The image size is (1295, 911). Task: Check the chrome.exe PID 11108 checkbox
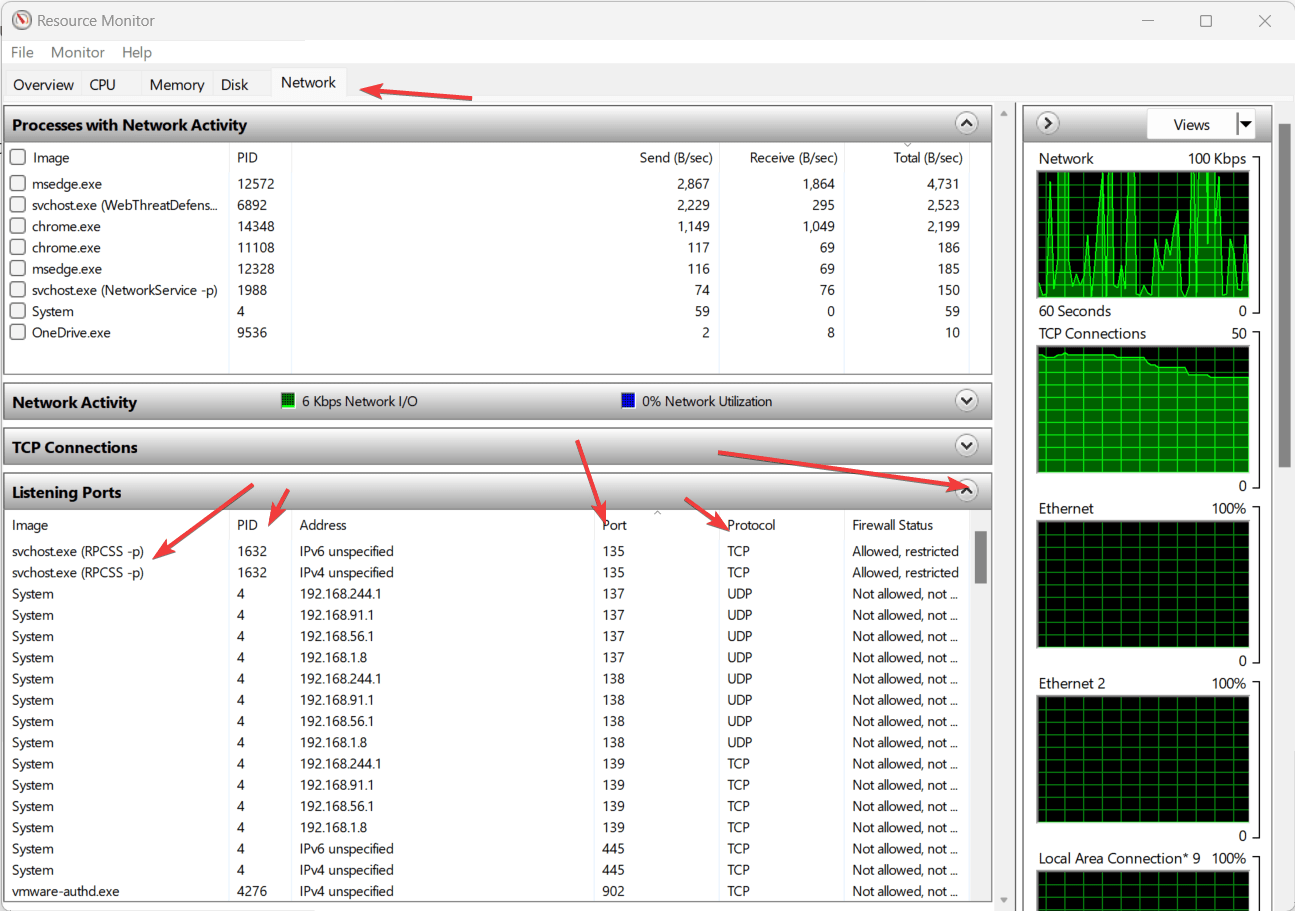pos(18,247)
